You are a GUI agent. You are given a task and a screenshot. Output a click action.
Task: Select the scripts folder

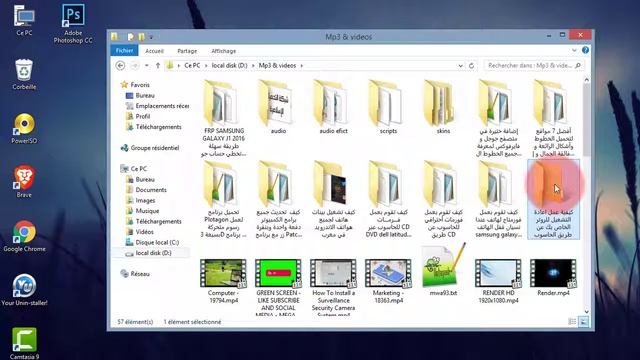[x=388, y=107]
